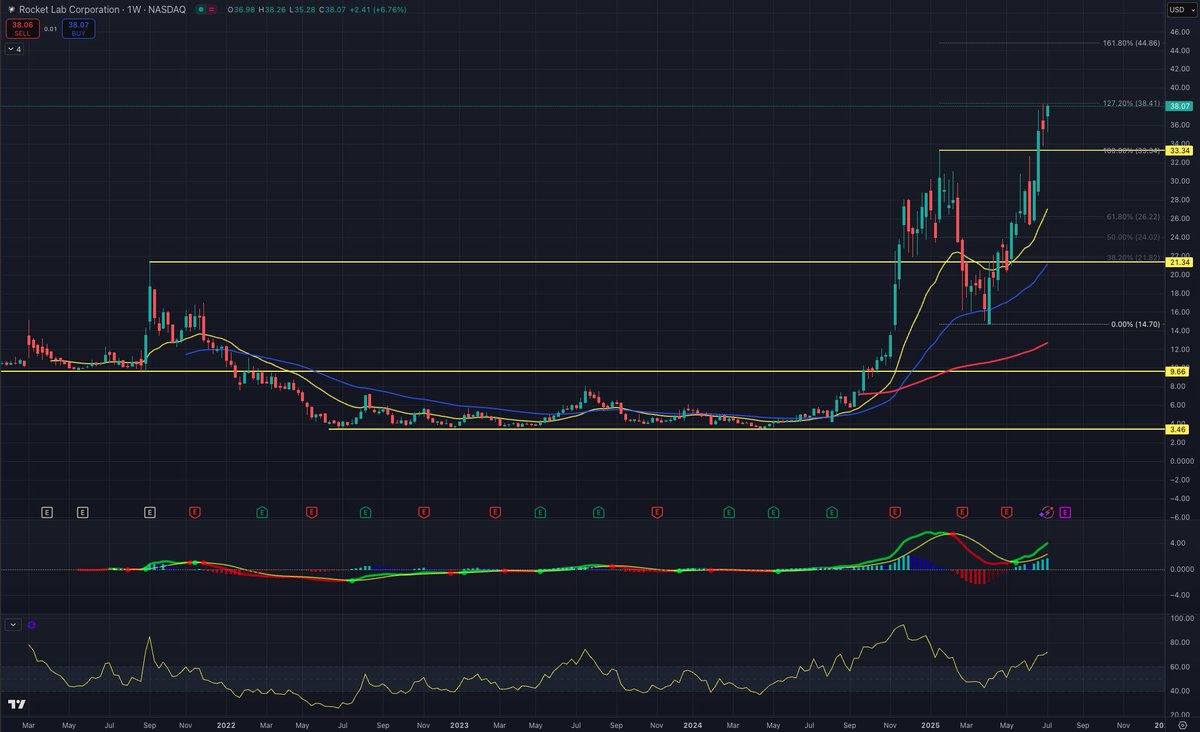Click the green earnings marker at Aug 2023
Image resolution: width=1200 pixels, height=732 pixels.
tap(598, 512)
